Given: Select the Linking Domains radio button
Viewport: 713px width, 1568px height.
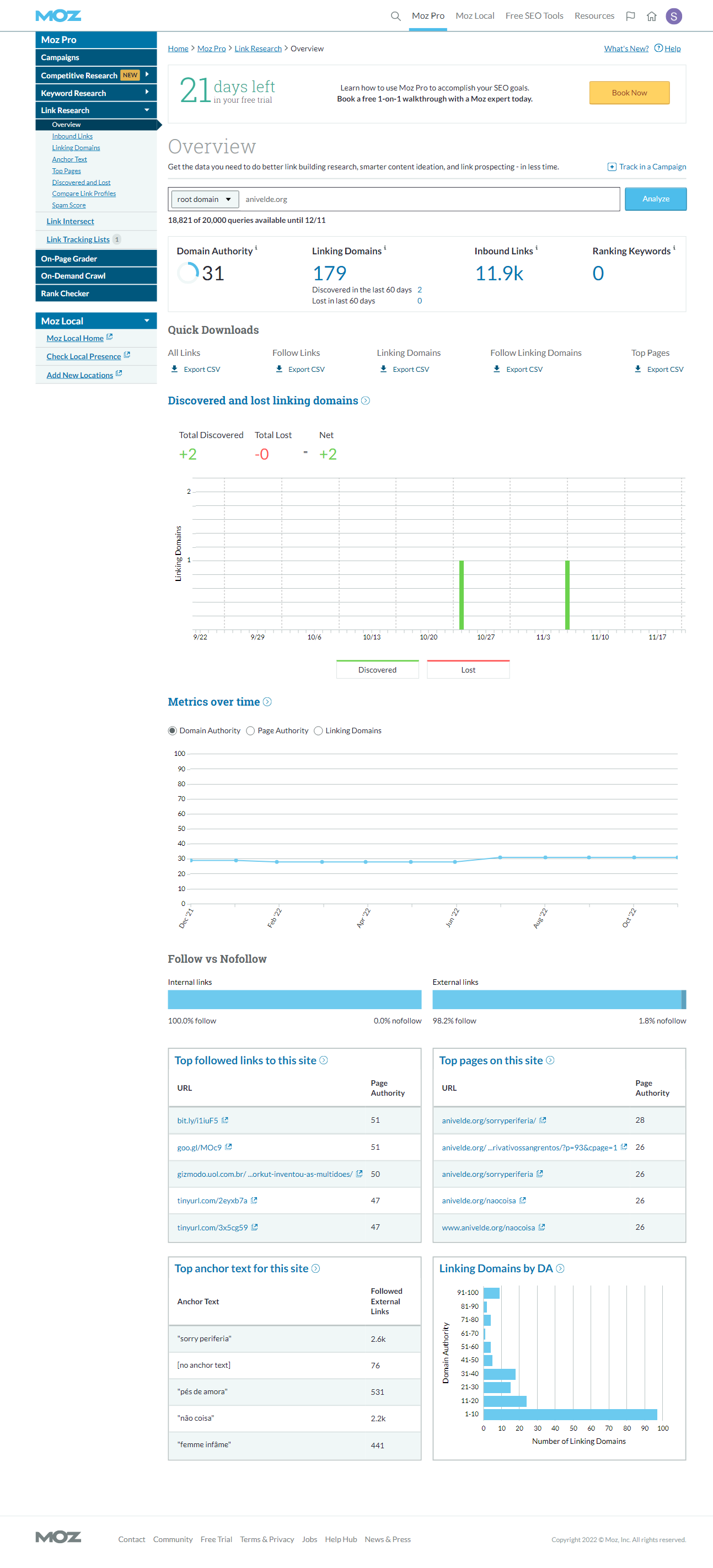Looking at the screenshot, I should coord(318,730).
